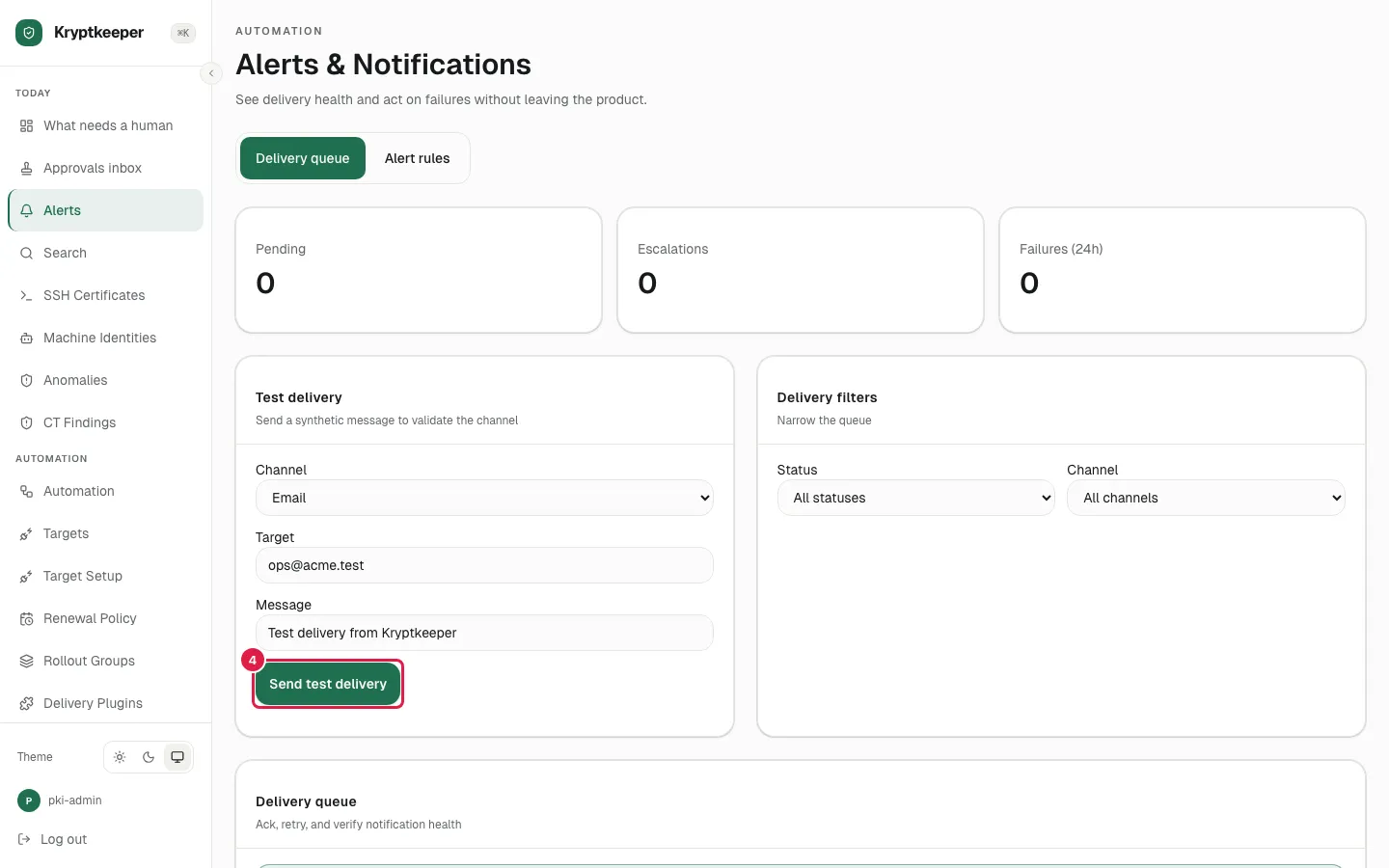Open the pki-admin user profile
The image size is (1389, 868).
click(x=60, y=800)
